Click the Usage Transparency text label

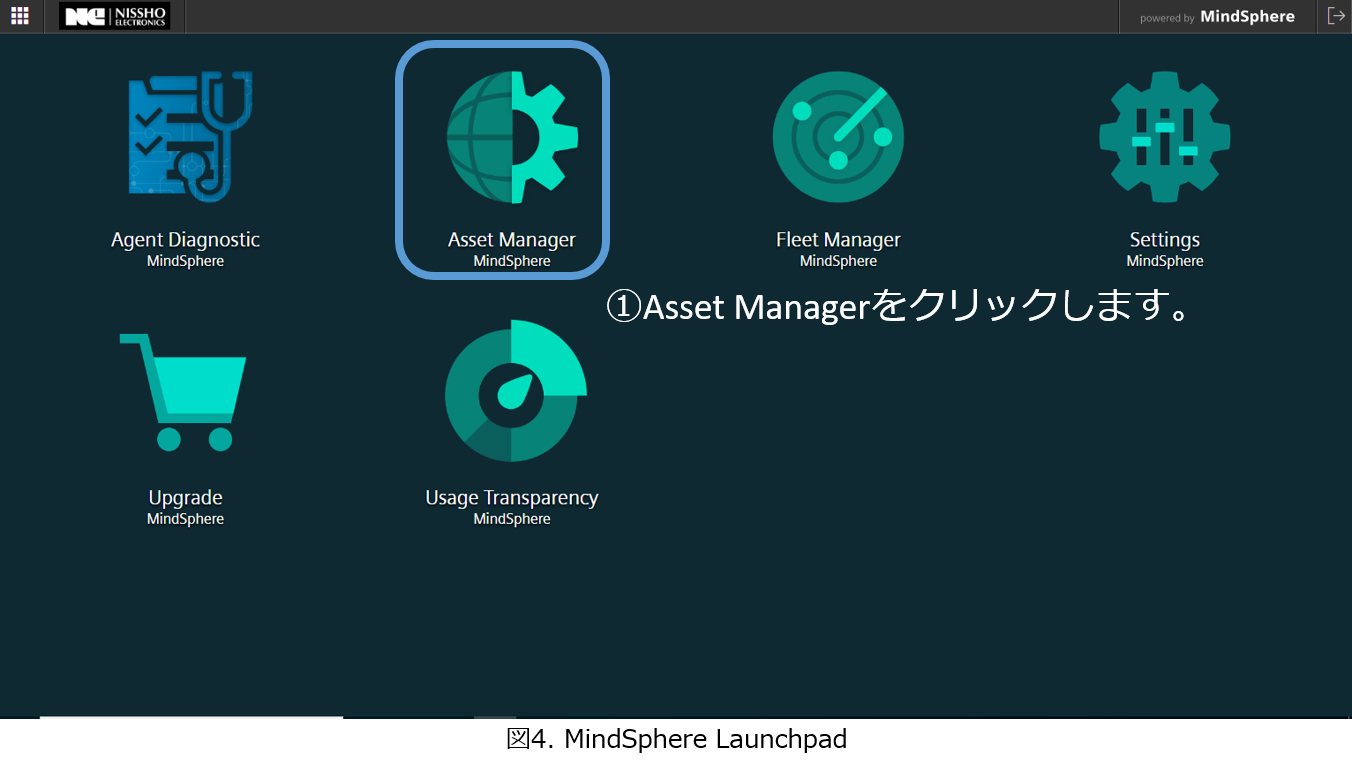512,498
